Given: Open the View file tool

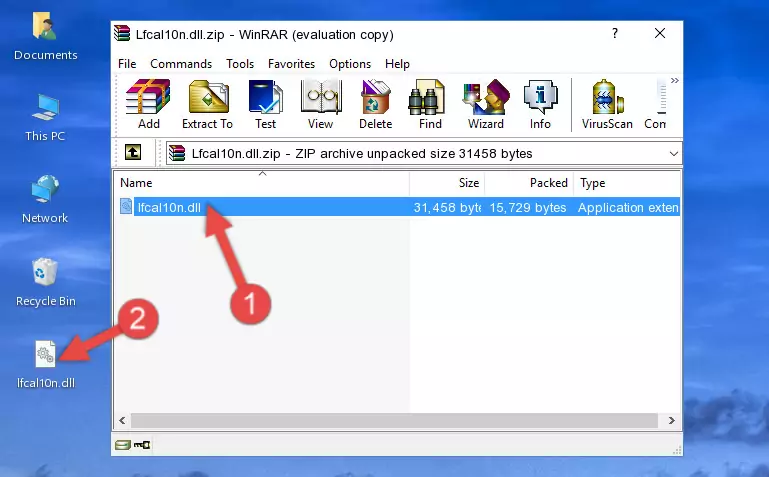Looking at the screenshot, I should pyautogui.click(x=321, y=104).
